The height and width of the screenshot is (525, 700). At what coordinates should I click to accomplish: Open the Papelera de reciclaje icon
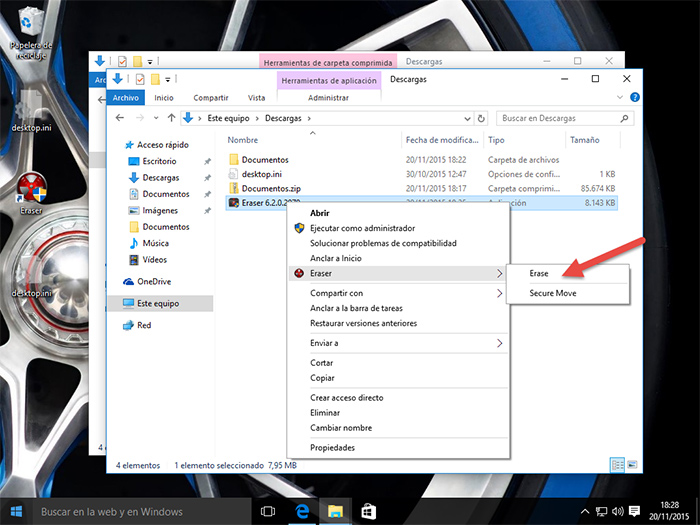(31, 22)
